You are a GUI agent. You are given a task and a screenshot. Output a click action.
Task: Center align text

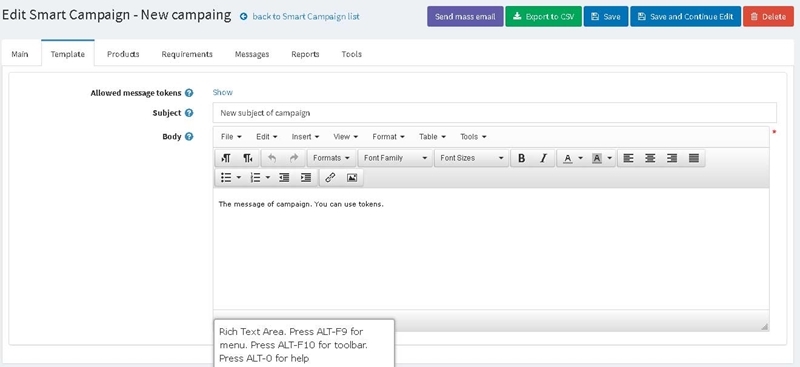click(x=650, y=158)
